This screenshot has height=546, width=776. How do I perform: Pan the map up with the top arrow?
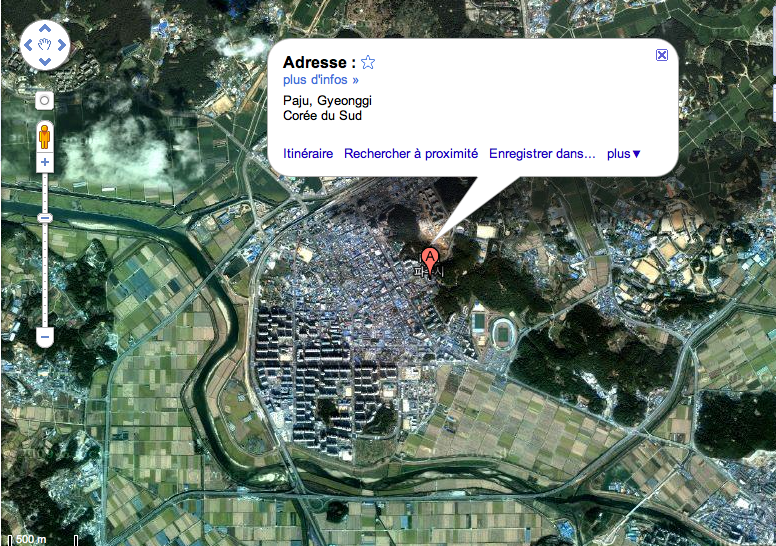(x=45, y=28)
